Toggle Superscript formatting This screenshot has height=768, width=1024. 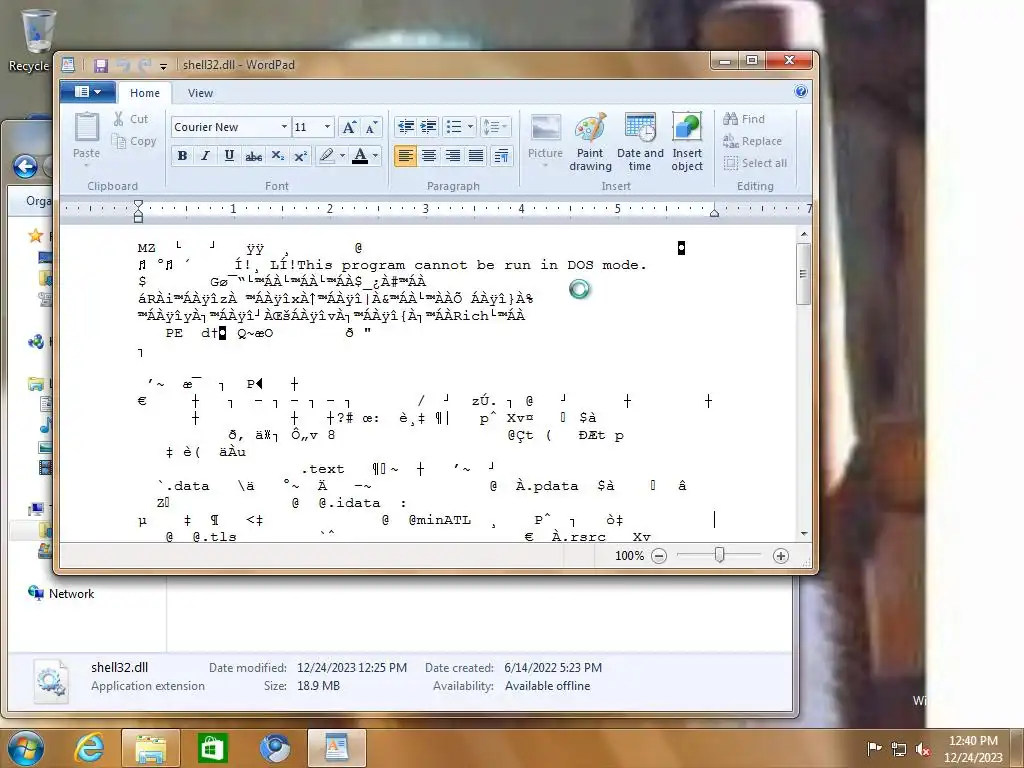pyautogui.click(x=300, y=155)
